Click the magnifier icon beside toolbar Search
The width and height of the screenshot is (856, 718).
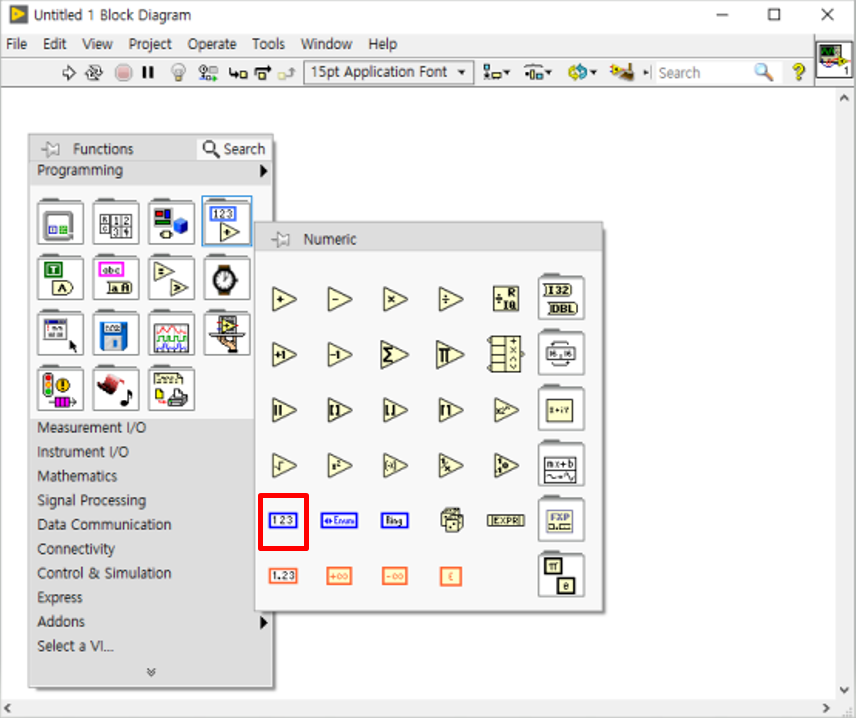click(x=763, y=72)
